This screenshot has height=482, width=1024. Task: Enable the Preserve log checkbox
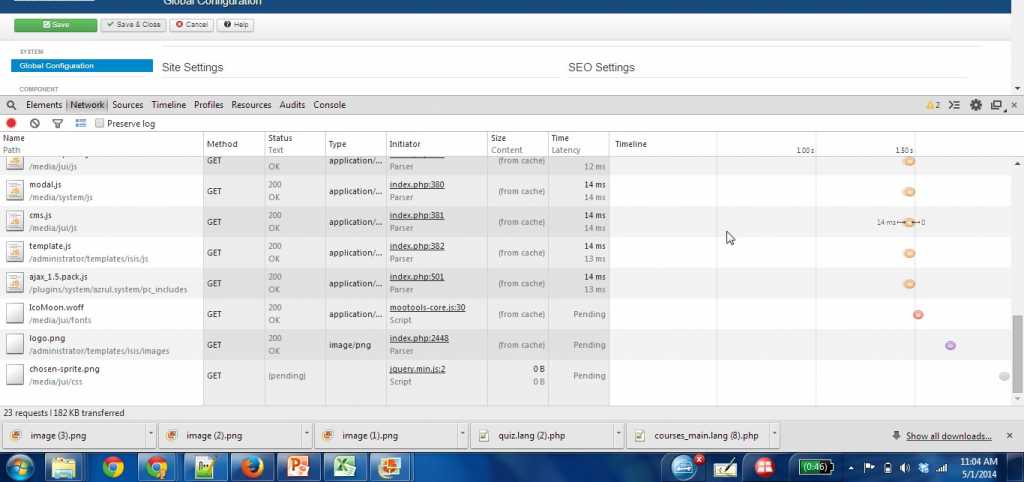[100, 124]
